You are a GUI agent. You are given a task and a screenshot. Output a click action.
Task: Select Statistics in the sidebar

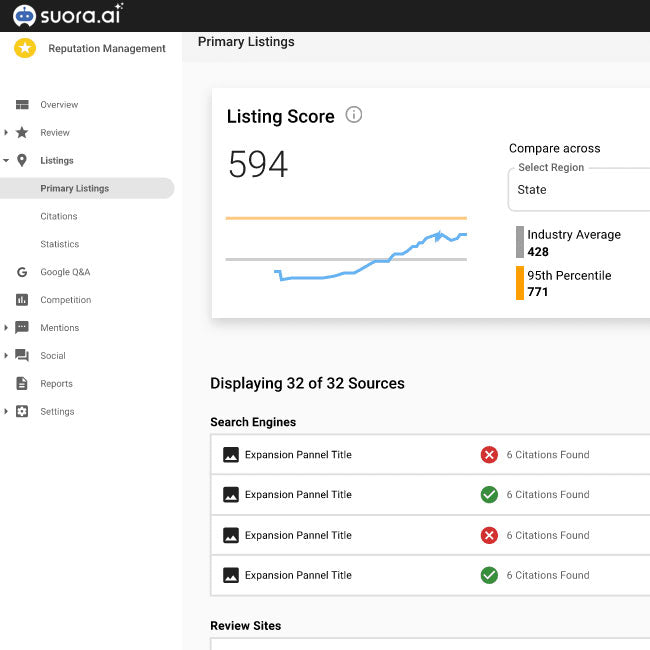pyautogui.click(x=60, y=244)
